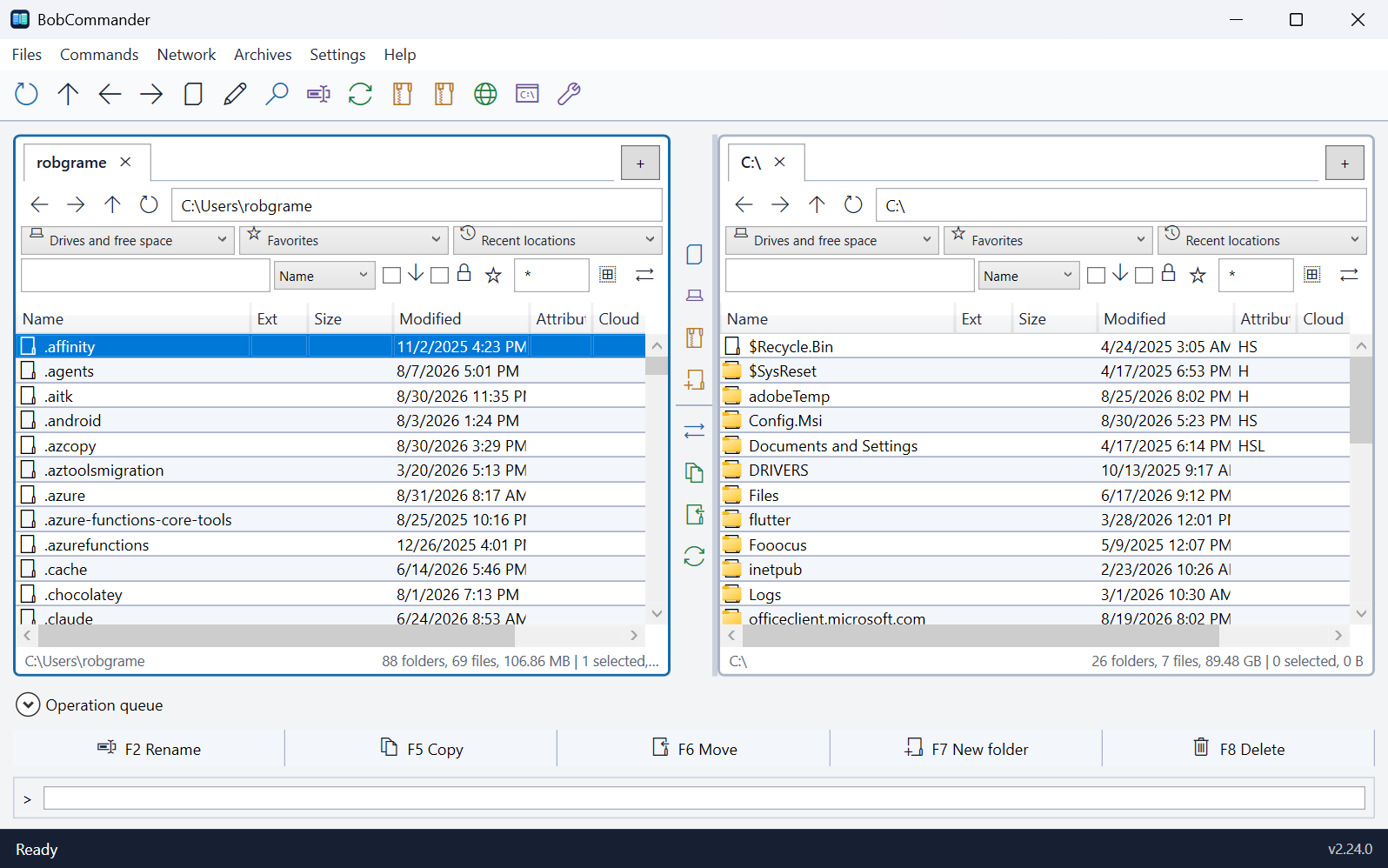Click the green sync arrows in toolbar
This screenshot has height=868, width=1388.
[360, 94]
